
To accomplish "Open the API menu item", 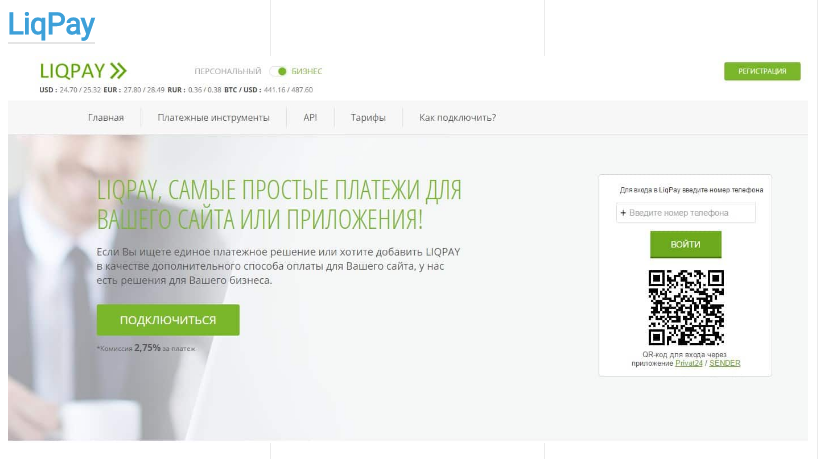I will pos(310,117).
